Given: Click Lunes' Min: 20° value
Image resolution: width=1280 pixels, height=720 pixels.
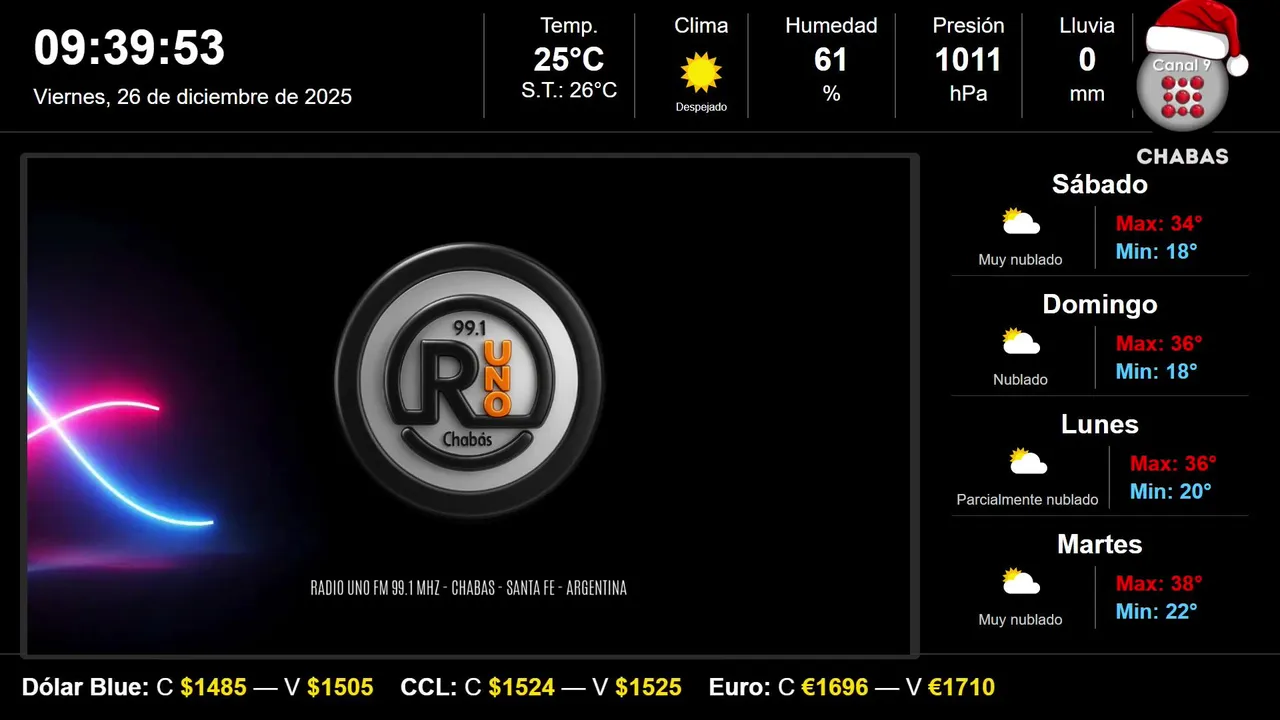Looking at the screenshot, I should 1171,491.
